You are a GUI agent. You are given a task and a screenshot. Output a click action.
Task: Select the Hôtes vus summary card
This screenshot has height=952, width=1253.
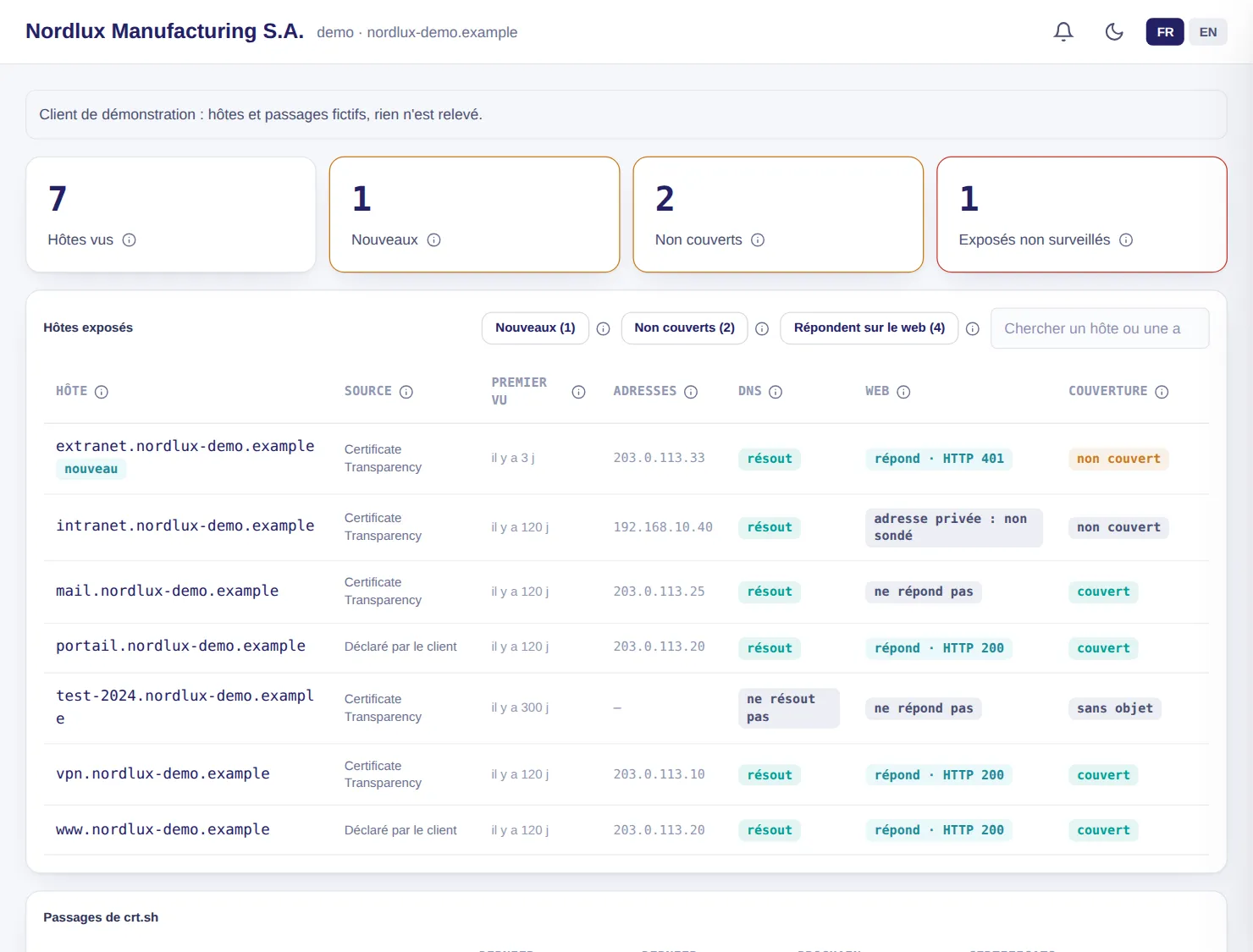pyautogui.click(x=171, y=214)
